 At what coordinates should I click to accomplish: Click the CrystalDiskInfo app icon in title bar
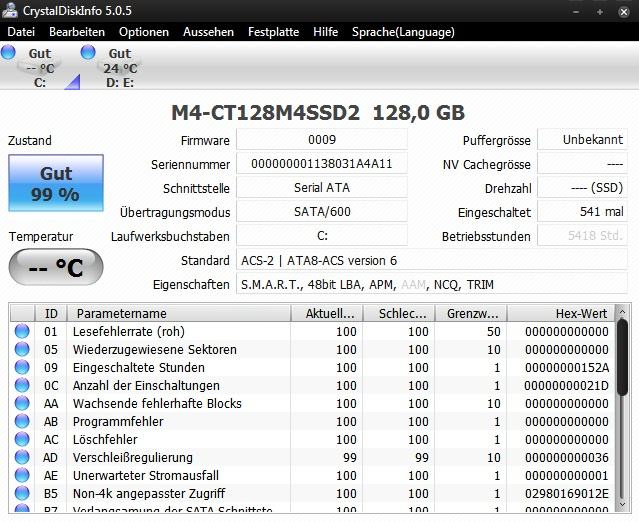pyautogui.click(x=10, y=10)
